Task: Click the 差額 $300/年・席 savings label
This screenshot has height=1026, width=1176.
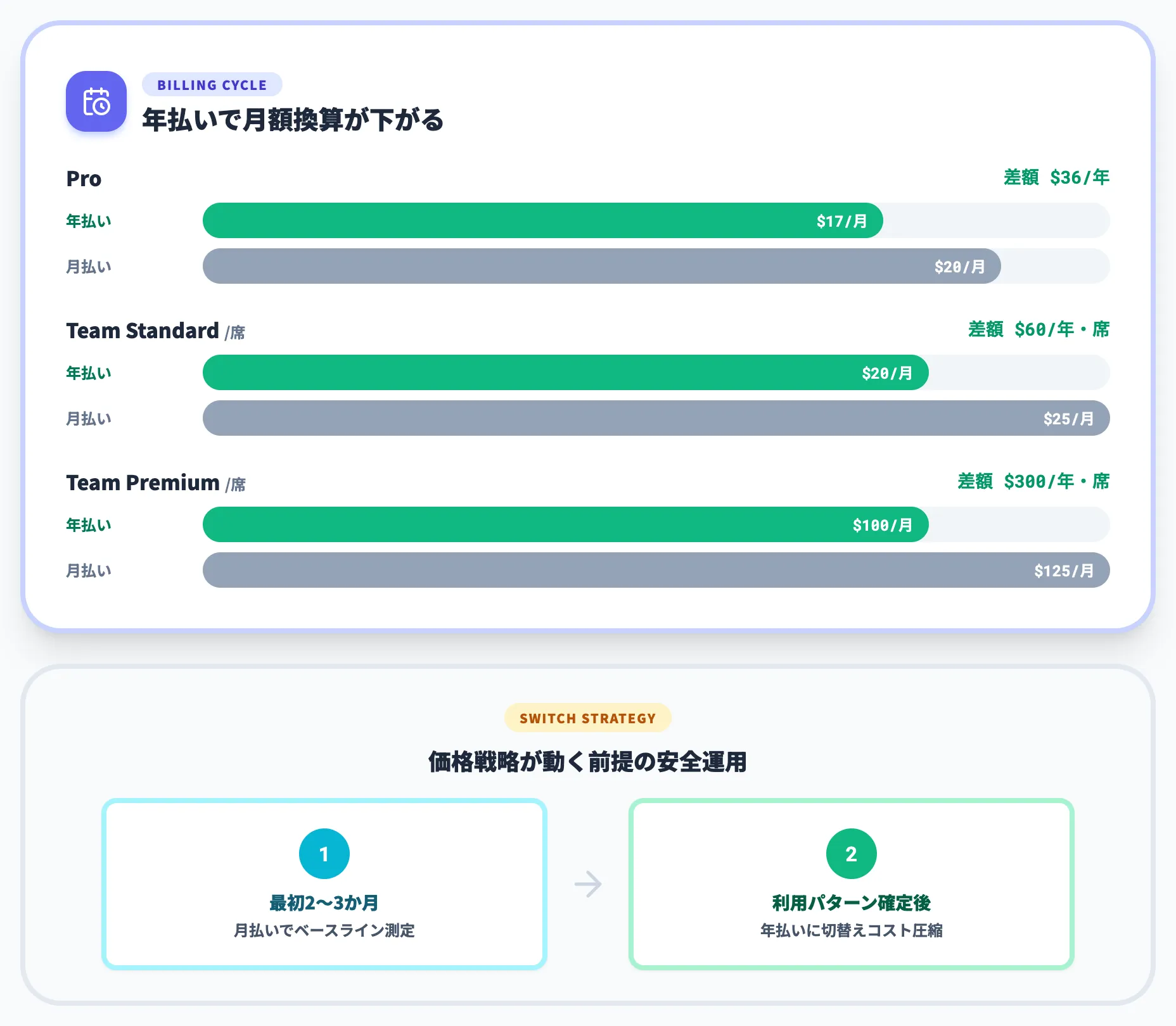Action: (1033, 481)
